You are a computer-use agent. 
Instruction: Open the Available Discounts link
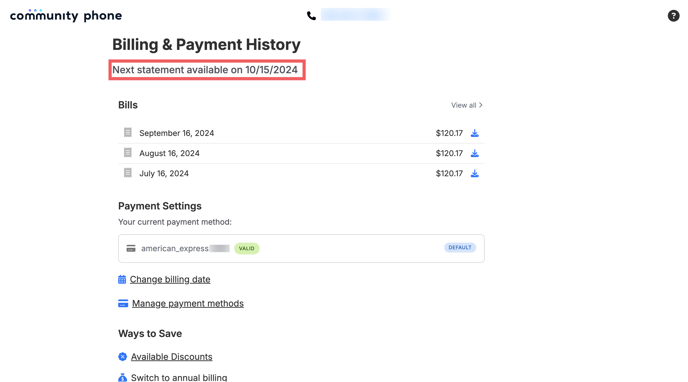(x=172, y=357)
